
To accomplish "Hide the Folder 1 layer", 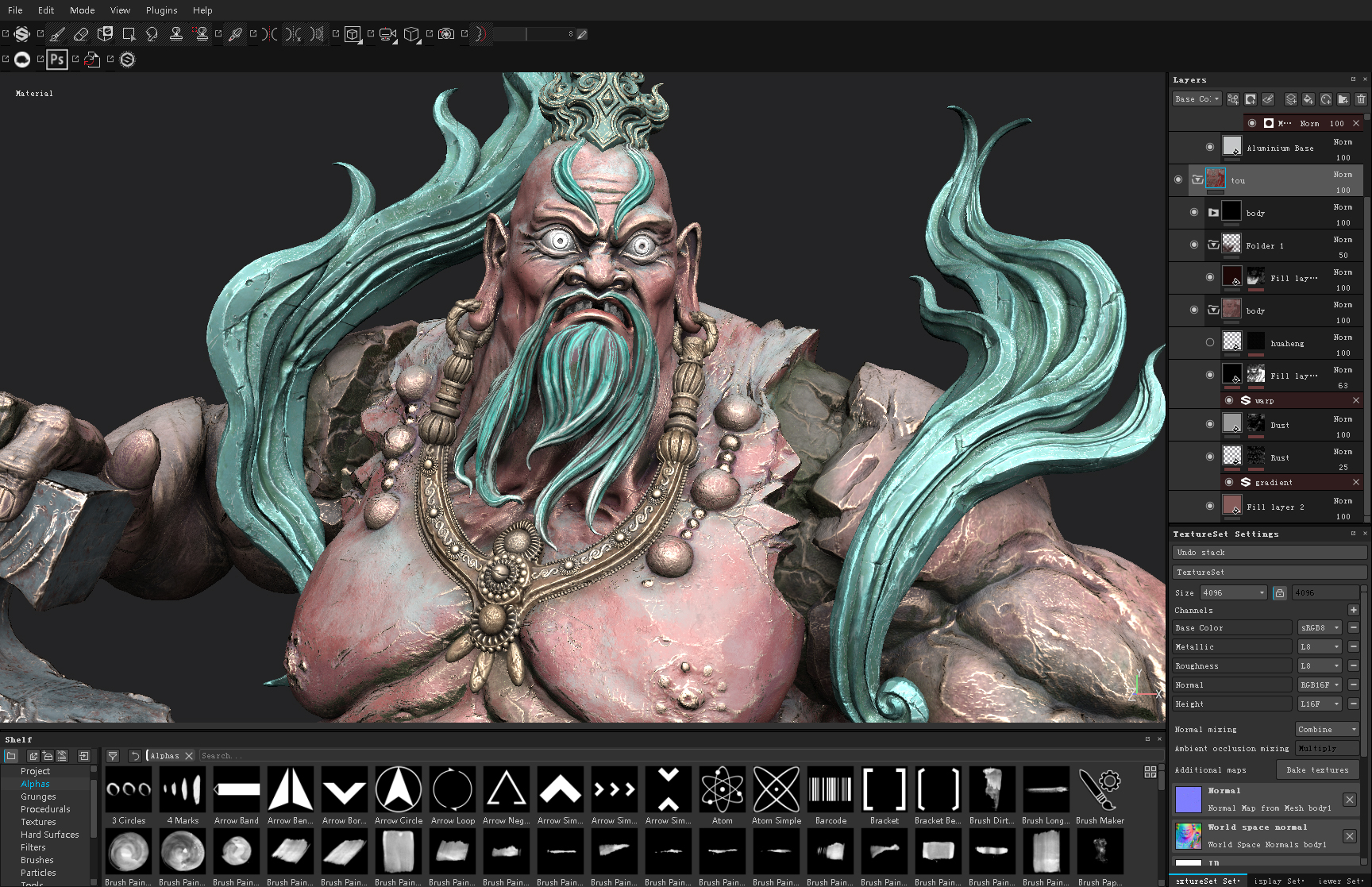I will 1194,245.
